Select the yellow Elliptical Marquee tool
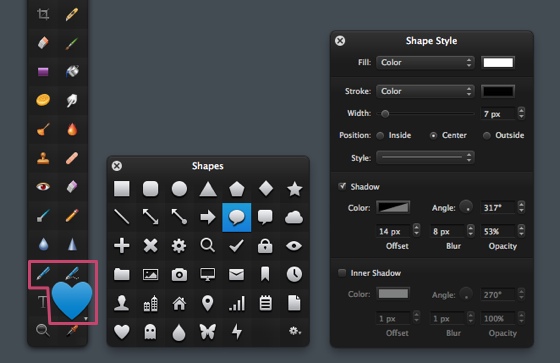This screenshot has height=363, width=560. coord(43,100)
